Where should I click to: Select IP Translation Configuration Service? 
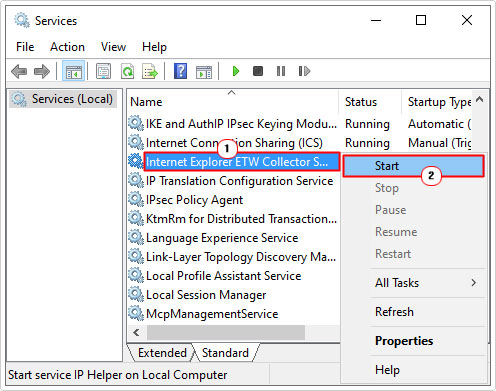tap(239, 181)
